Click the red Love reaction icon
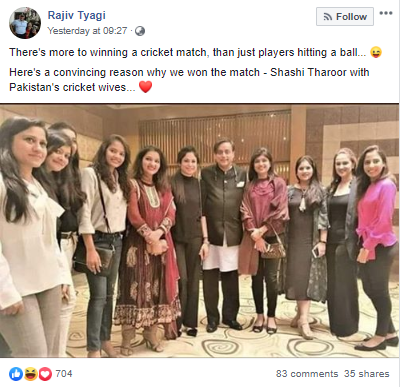The width and height of the screenshot is (400, 387). click(x=45, y=374)
